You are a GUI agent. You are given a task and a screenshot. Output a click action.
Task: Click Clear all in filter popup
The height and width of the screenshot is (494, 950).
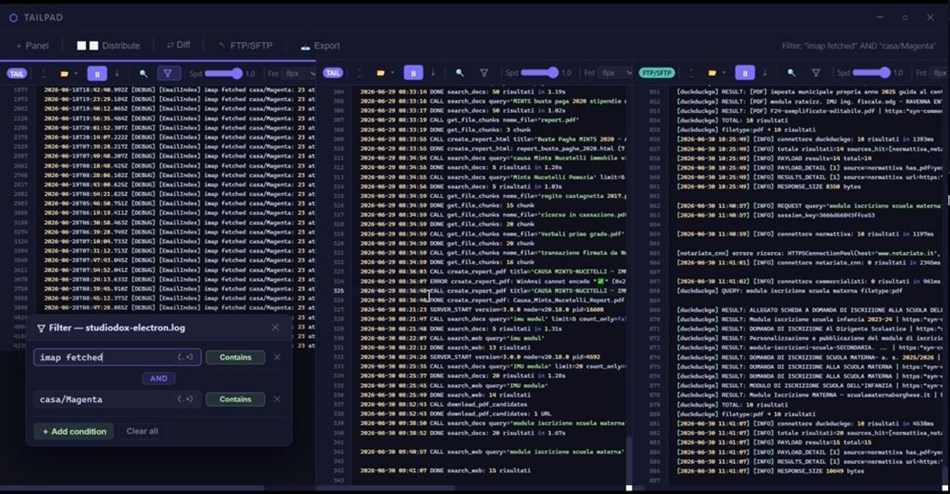point(142,431)
